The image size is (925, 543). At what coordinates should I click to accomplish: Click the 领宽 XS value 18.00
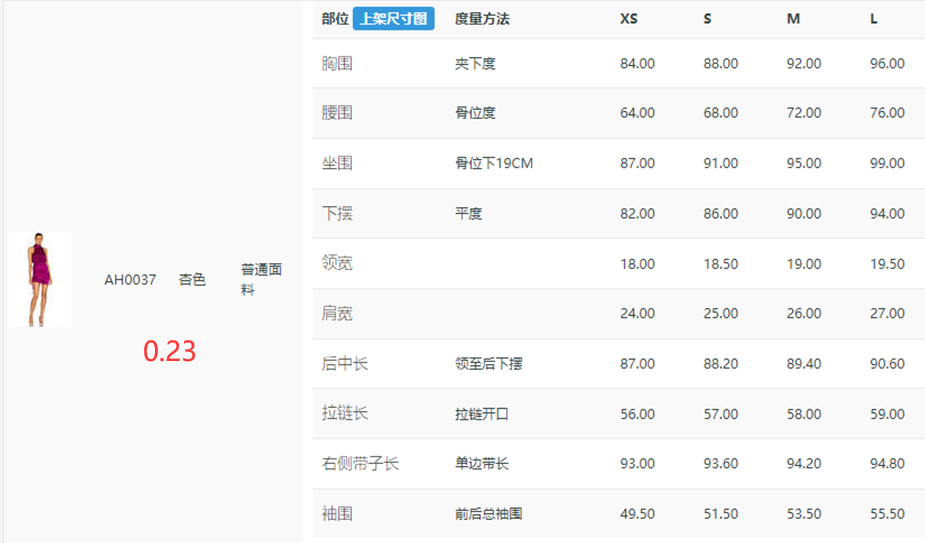(x=637, y=263)
